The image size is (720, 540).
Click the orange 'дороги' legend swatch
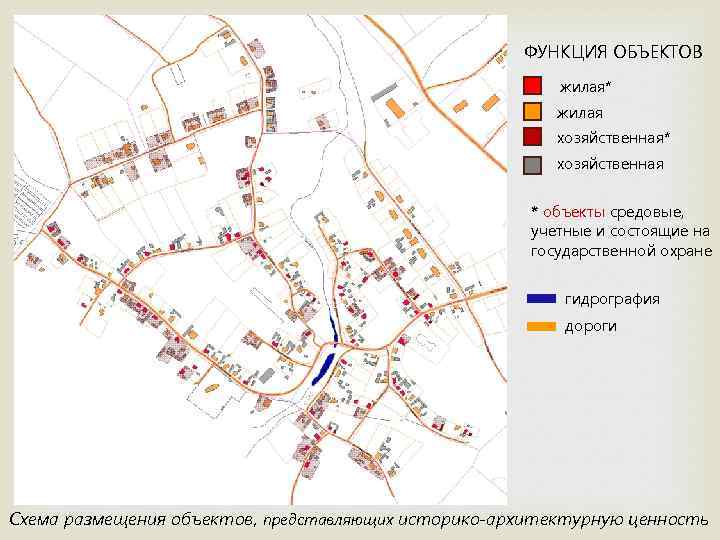tap(541, 326)
